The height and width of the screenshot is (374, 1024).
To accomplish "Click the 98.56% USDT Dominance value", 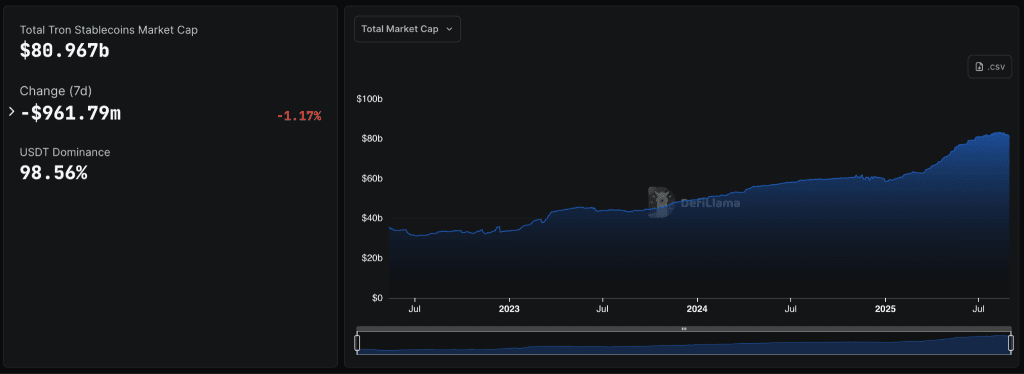I will coord(54,173).
